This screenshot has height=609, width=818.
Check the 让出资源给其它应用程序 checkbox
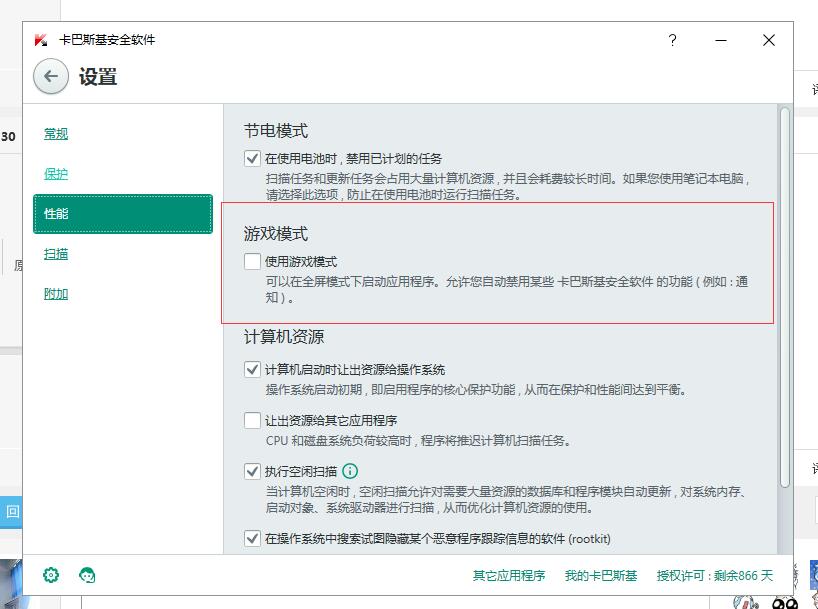pyautogui.click(x=252, y=420)
